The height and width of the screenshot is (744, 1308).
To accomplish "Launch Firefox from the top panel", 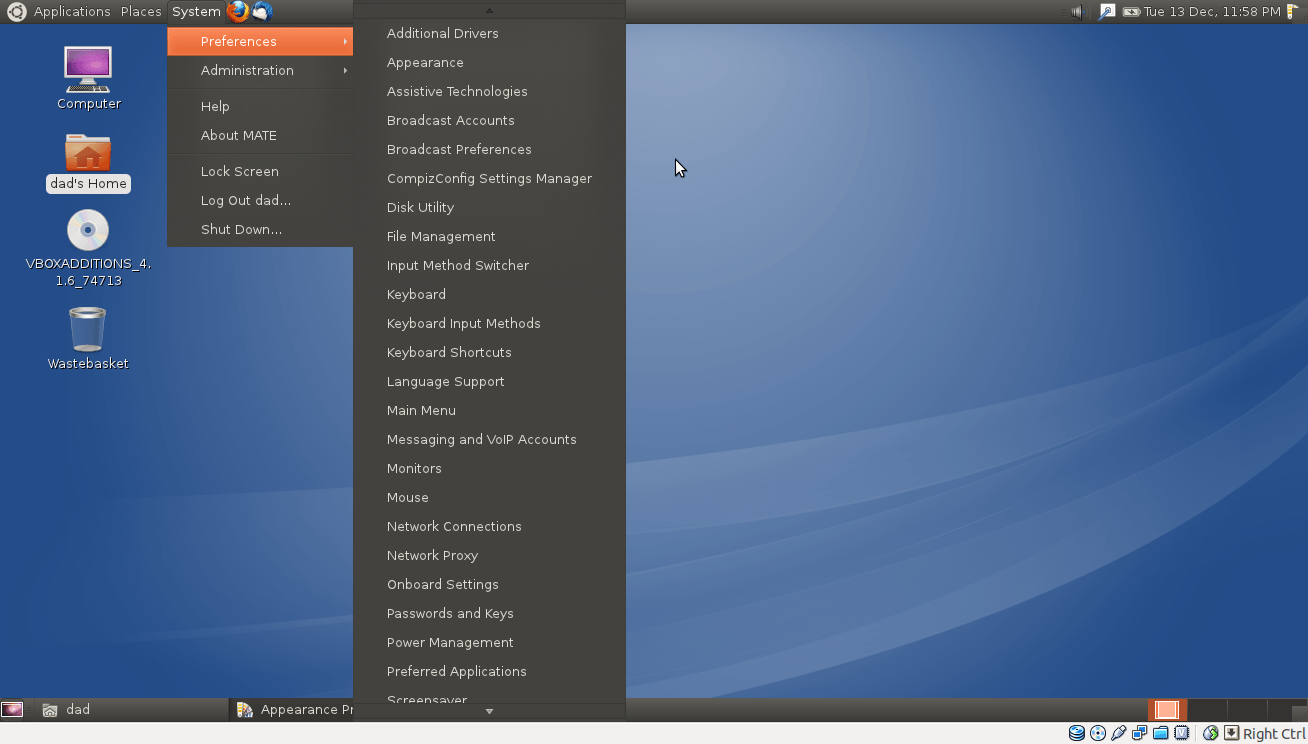I will tap(238, 11).
